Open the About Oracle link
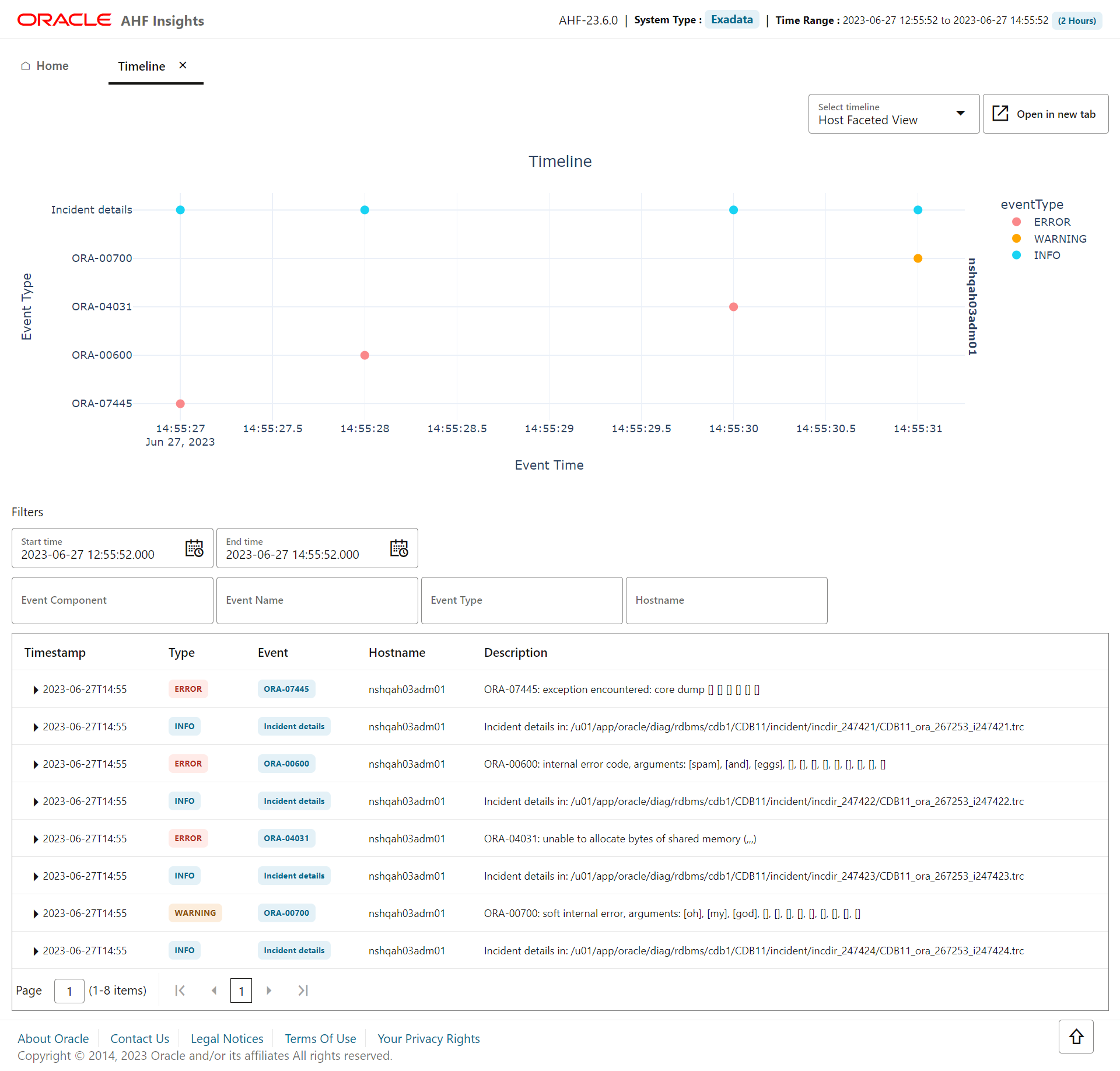The height and width of the screenshot is (1071, 1120). coord(53,1039)
